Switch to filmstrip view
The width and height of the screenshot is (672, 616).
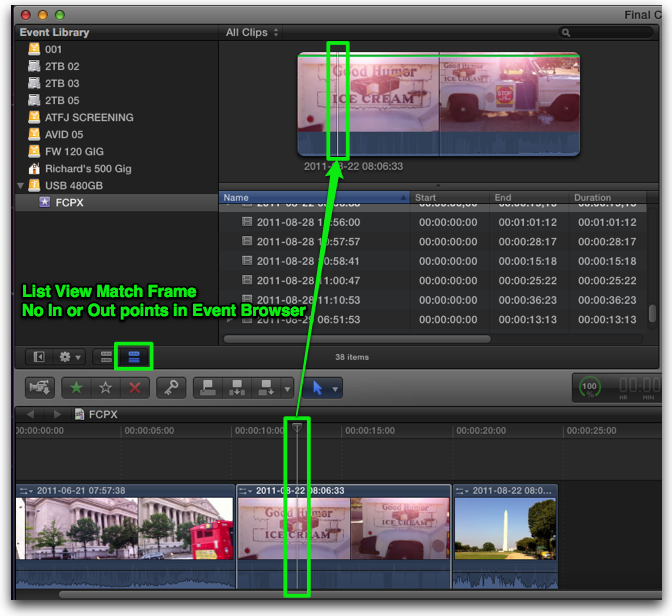(x=106, y=357)
